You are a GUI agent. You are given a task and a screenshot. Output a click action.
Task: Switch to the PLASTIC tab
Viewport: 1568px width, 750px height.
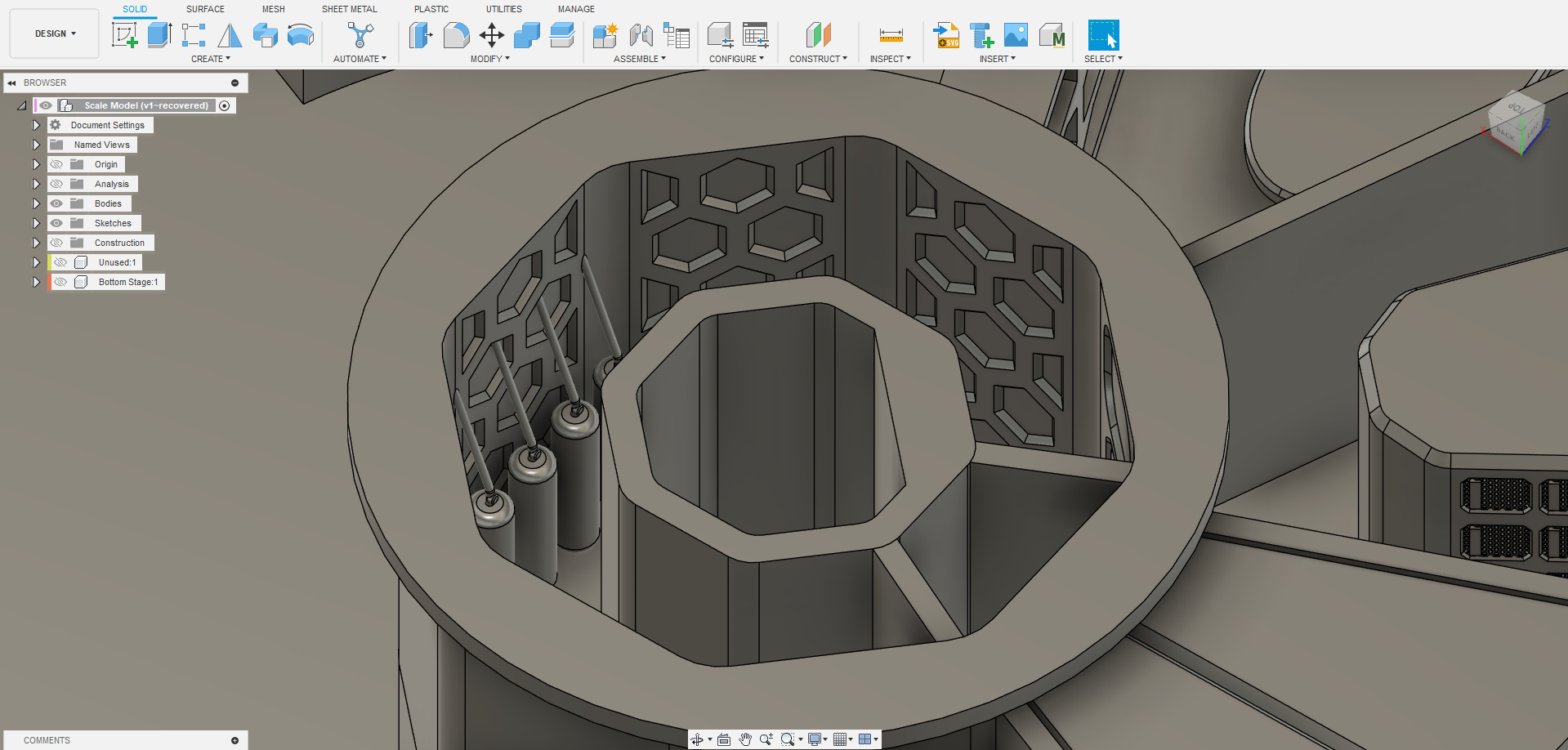tap(431, 9)
